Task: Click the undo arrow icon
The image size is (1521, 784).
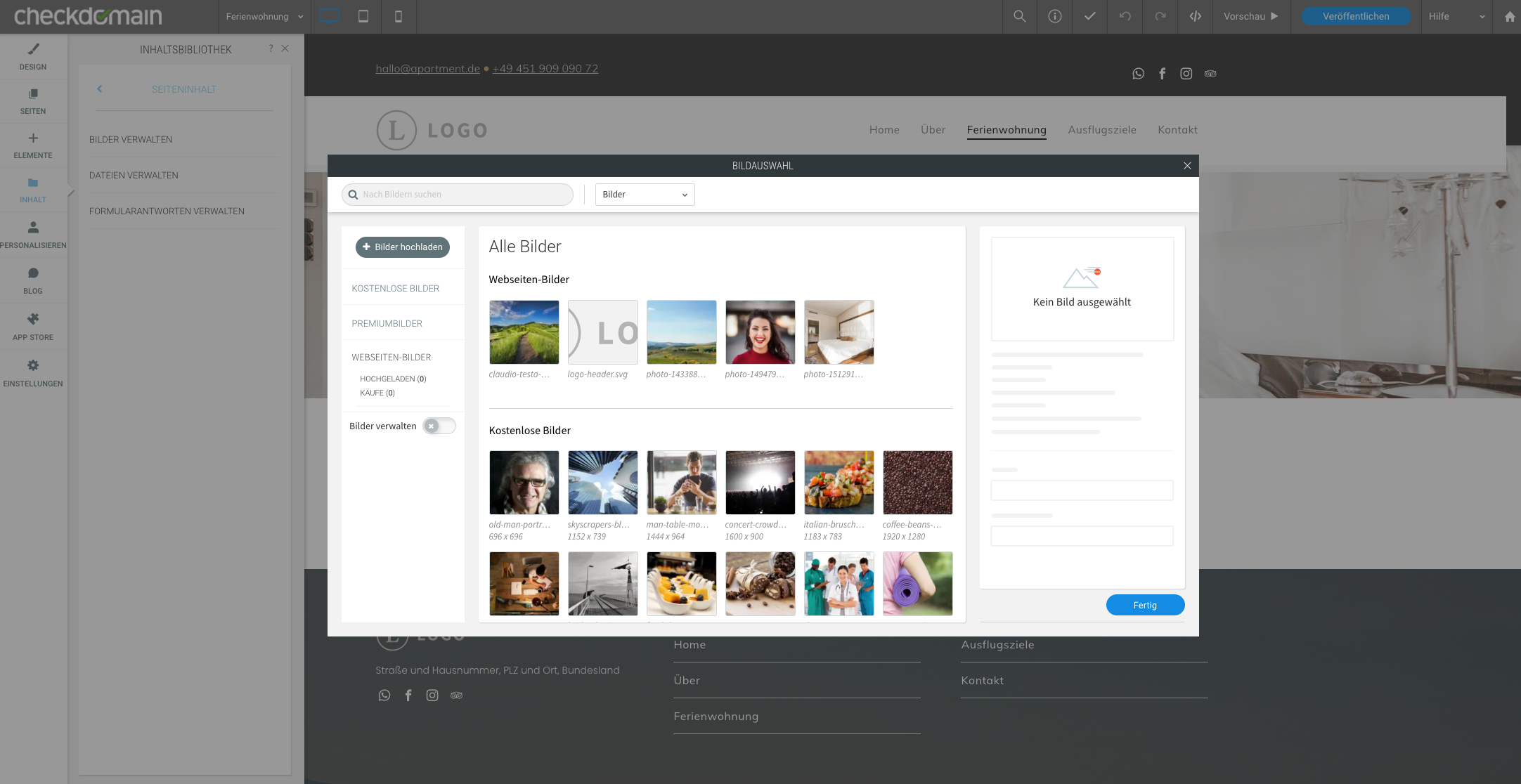Action: click(x=1125, y=16)
